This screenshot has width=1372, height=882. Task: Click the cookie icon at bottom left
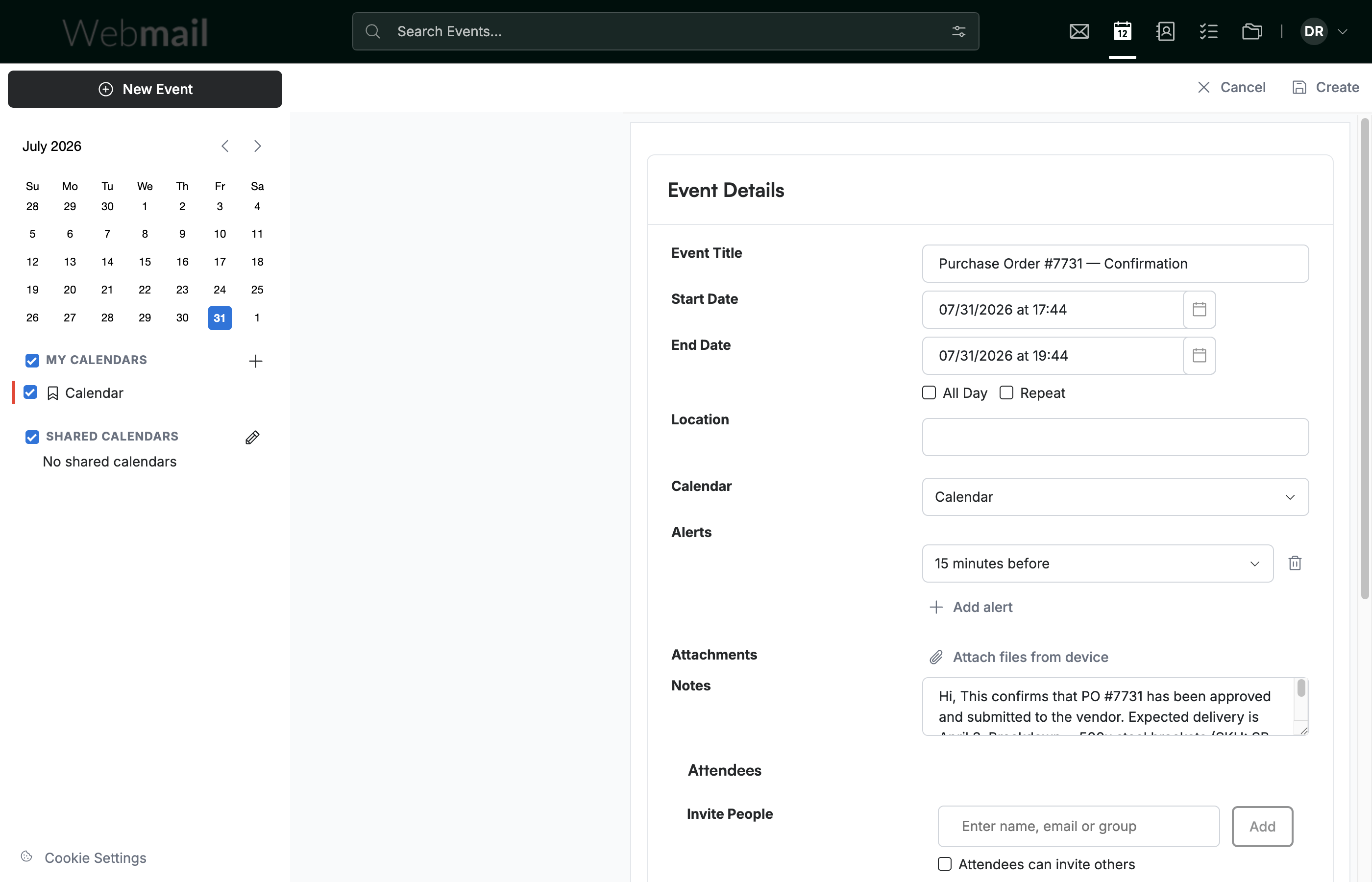(x=26, y=856)
